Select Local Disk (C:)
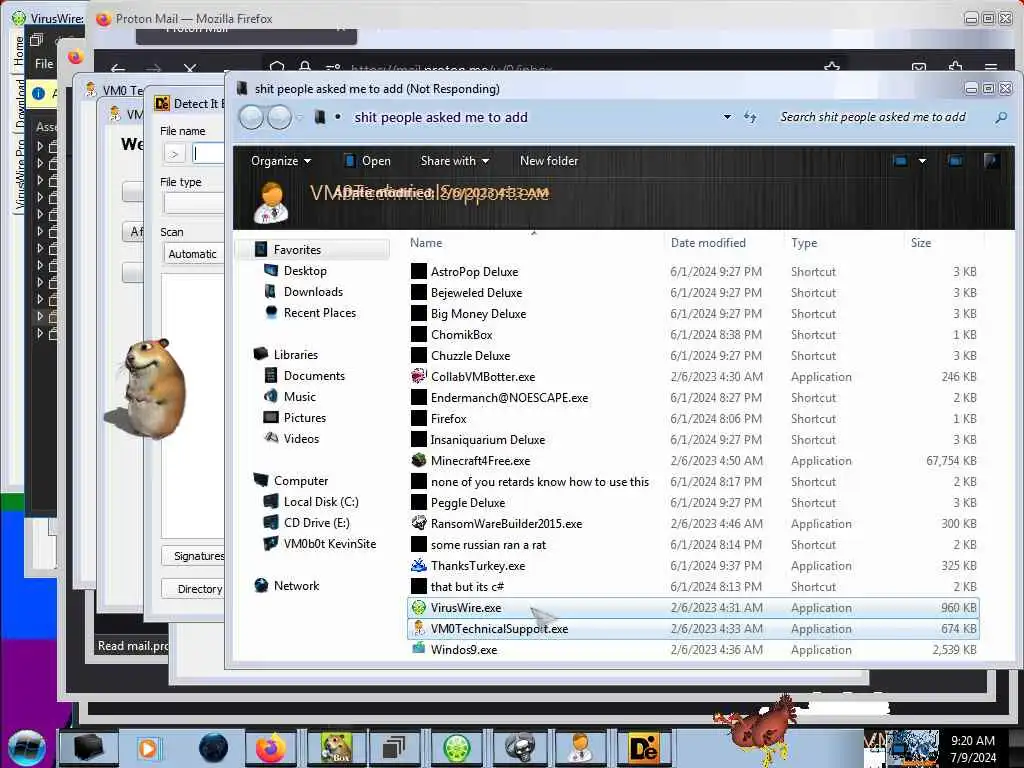Viewport: 1024px width, 768px height. tap(321, 502)
